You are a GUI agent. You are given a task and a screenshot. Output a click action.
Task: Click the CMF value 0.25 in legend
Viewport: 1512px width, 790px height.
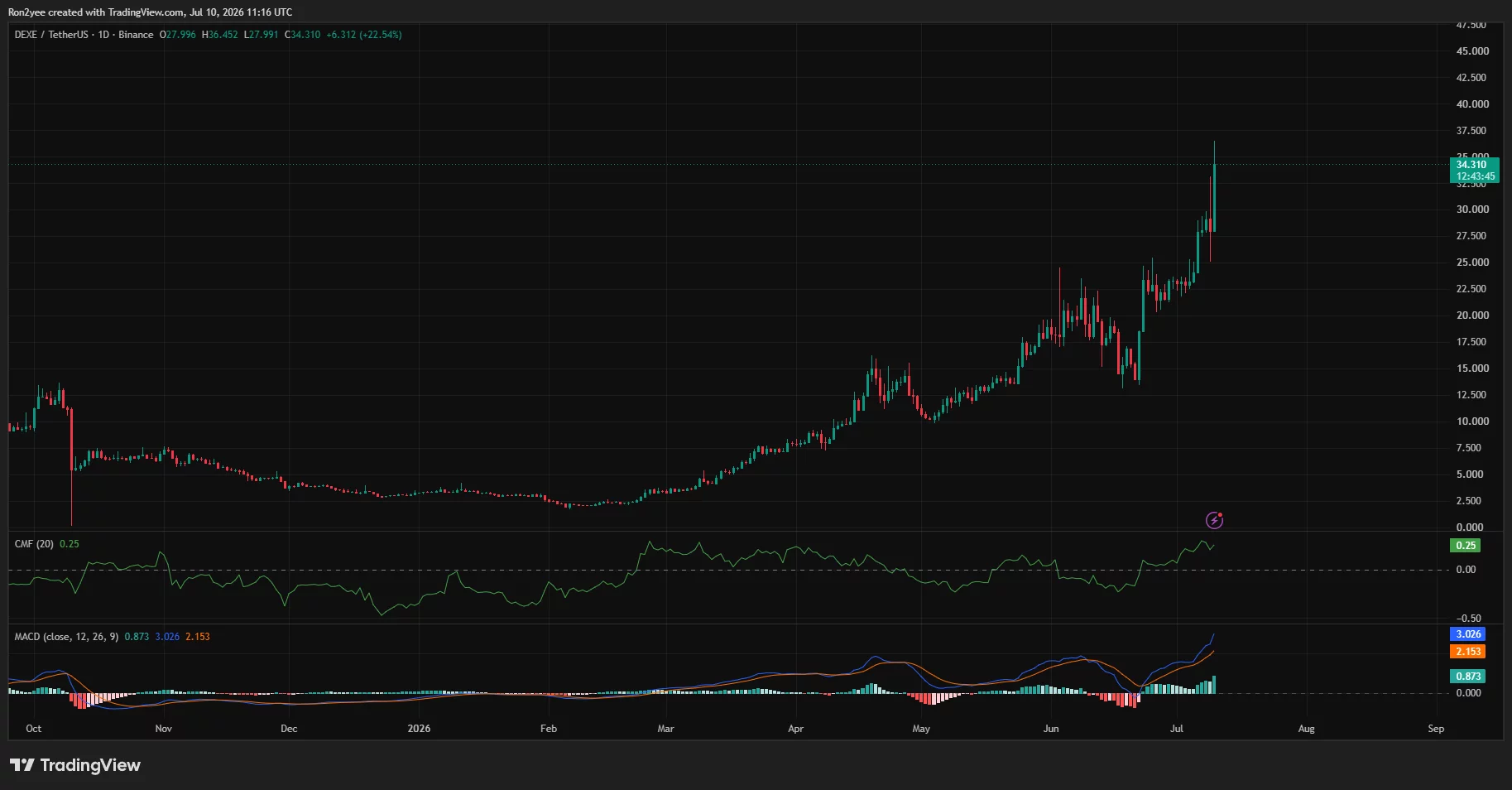(70, 544)
